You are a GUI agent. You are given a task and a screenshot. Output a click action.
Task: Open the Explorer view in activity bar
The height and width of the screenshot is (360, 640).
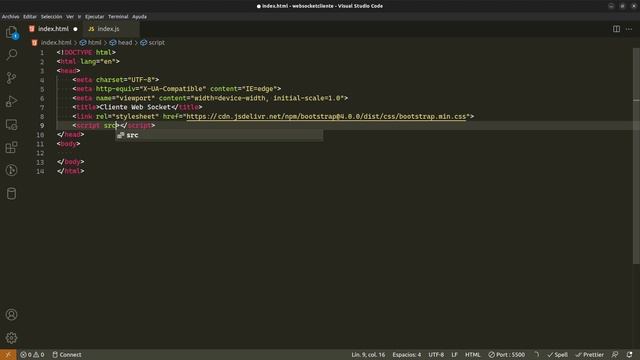pyautogui.click(x=11, y=32)
